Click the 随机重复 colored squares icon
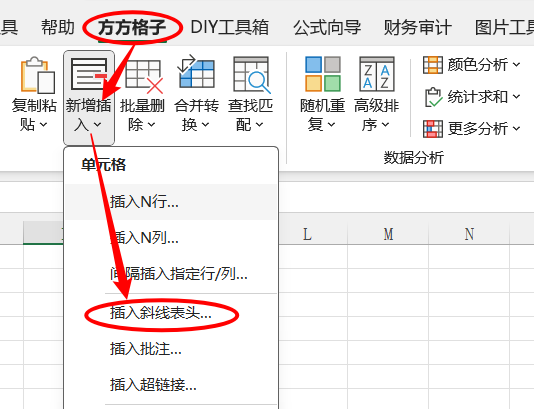 (x=322, y=74)
